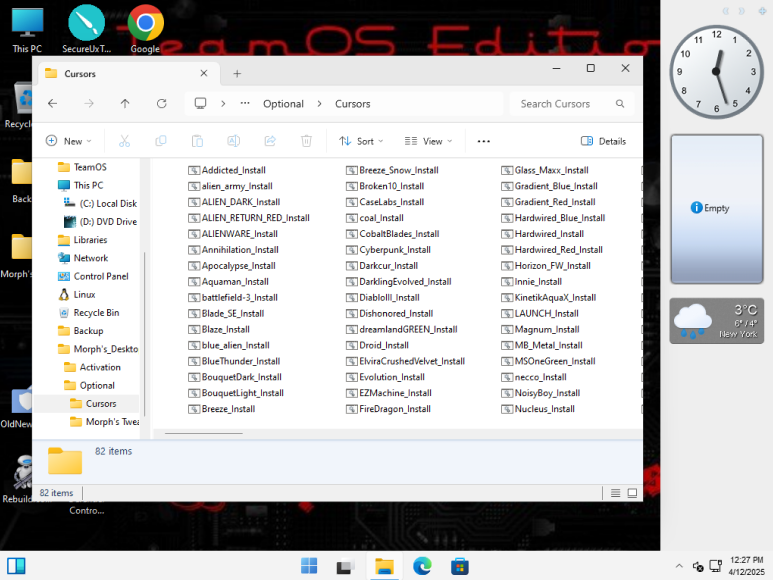
Task: Select Recycle Bin in navigation pane
Action: coord(89,313)
